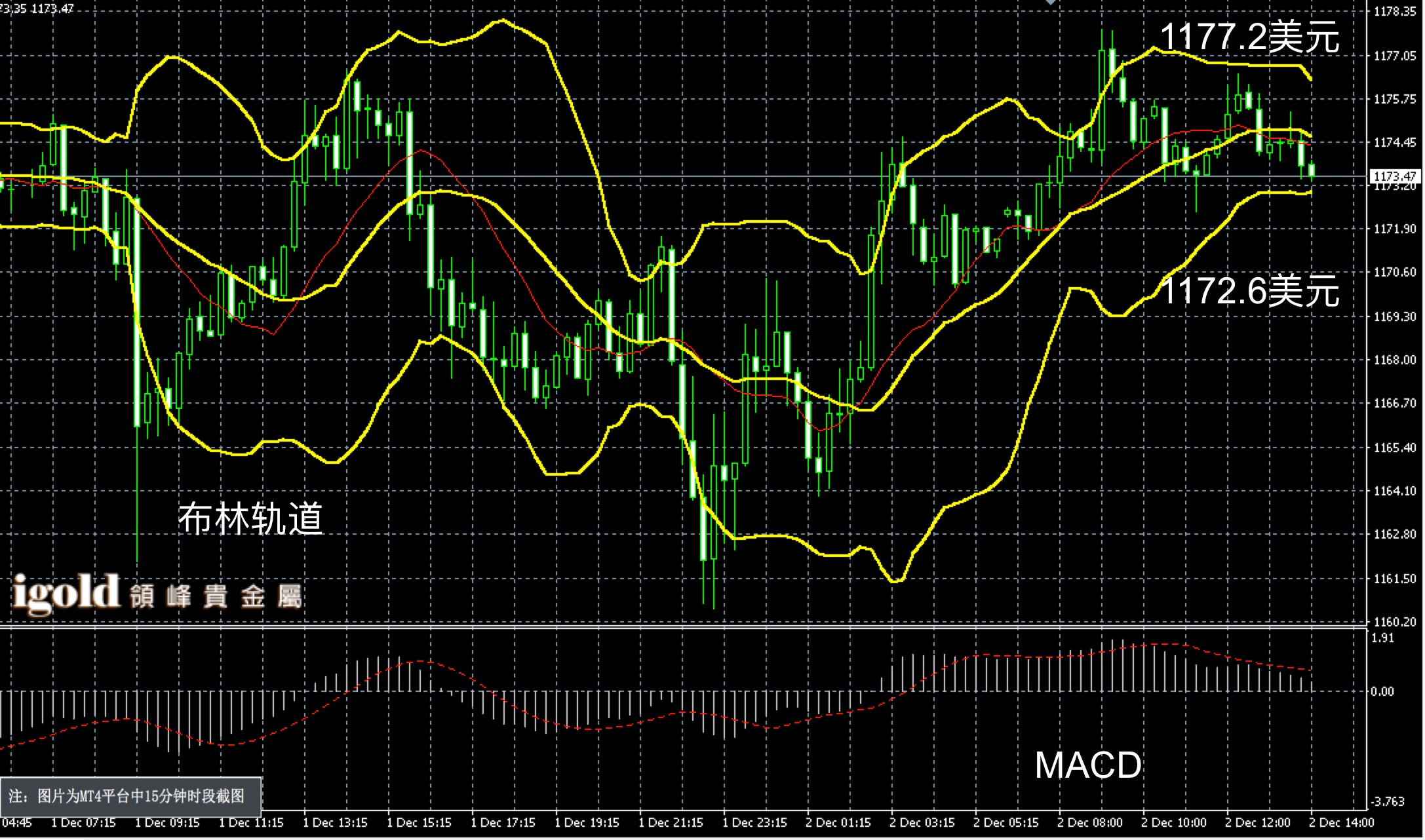Click the MACD 0.00 level label
The image size is (1425, 840).
point(1382,691)
